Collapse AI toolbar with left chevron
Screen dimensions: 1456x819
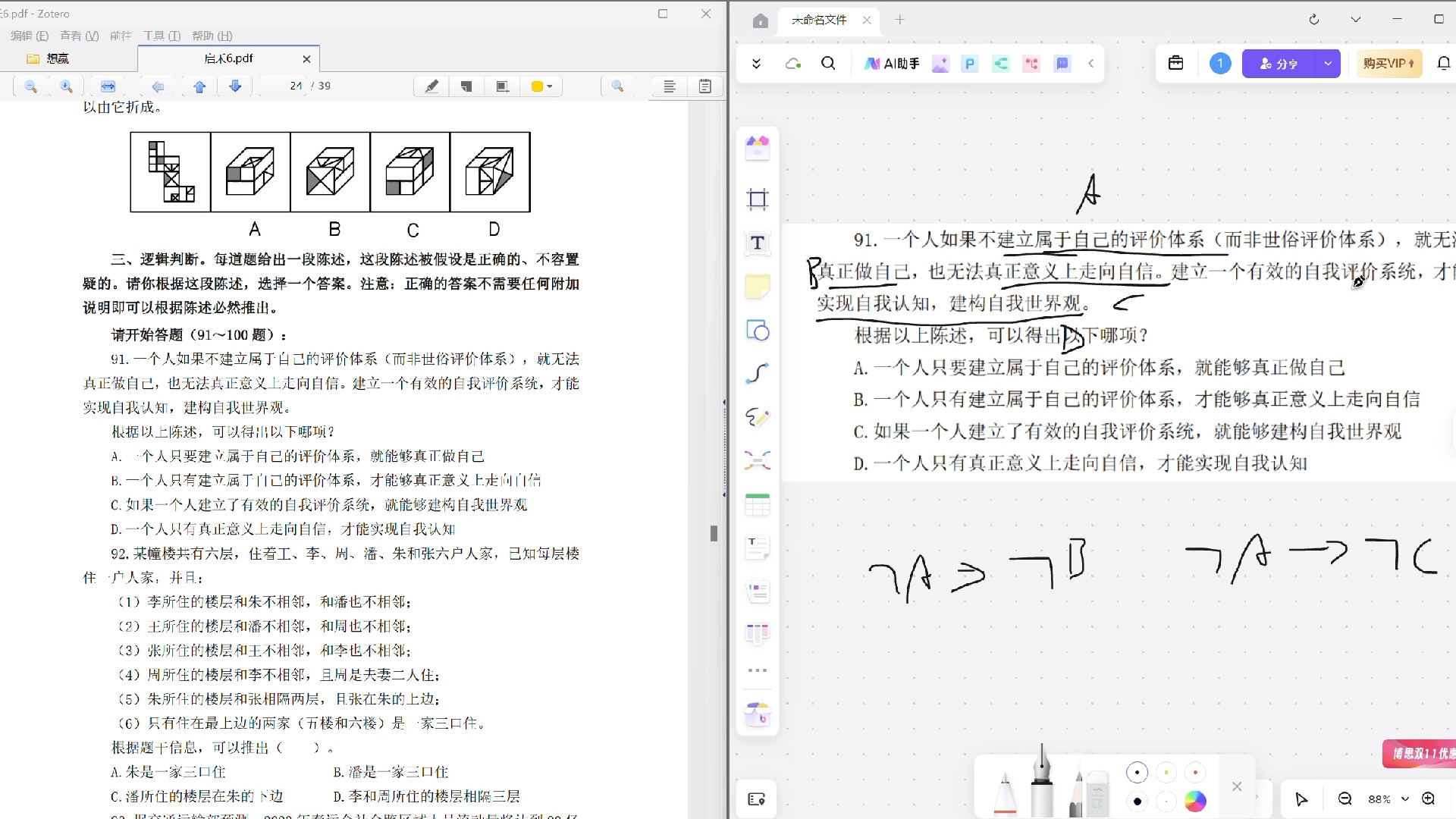1091,64
